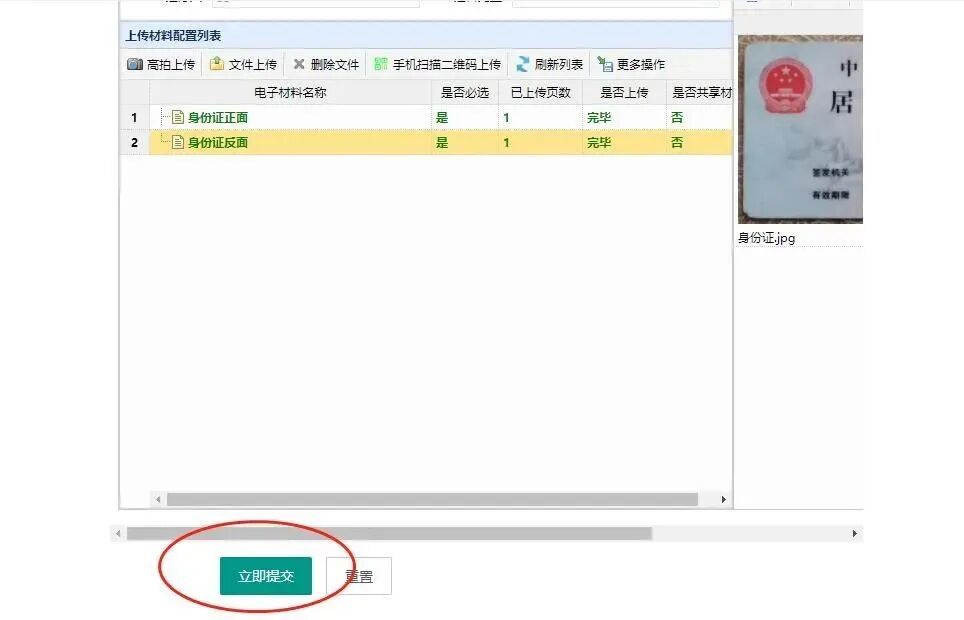This screenshot has height=620, width=964.
Task: Click the 刷新列表 refresh icon
Action: coord(523,64)
